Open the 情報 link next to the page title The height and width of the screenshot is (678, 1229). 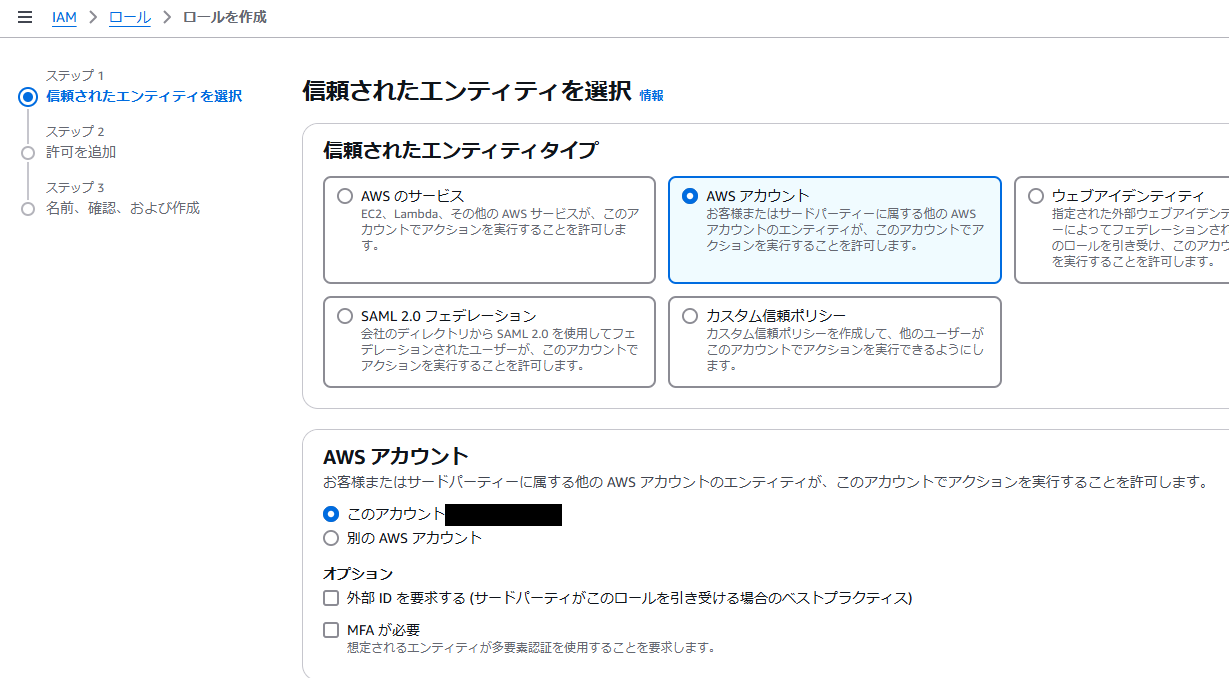pos(649,94)
